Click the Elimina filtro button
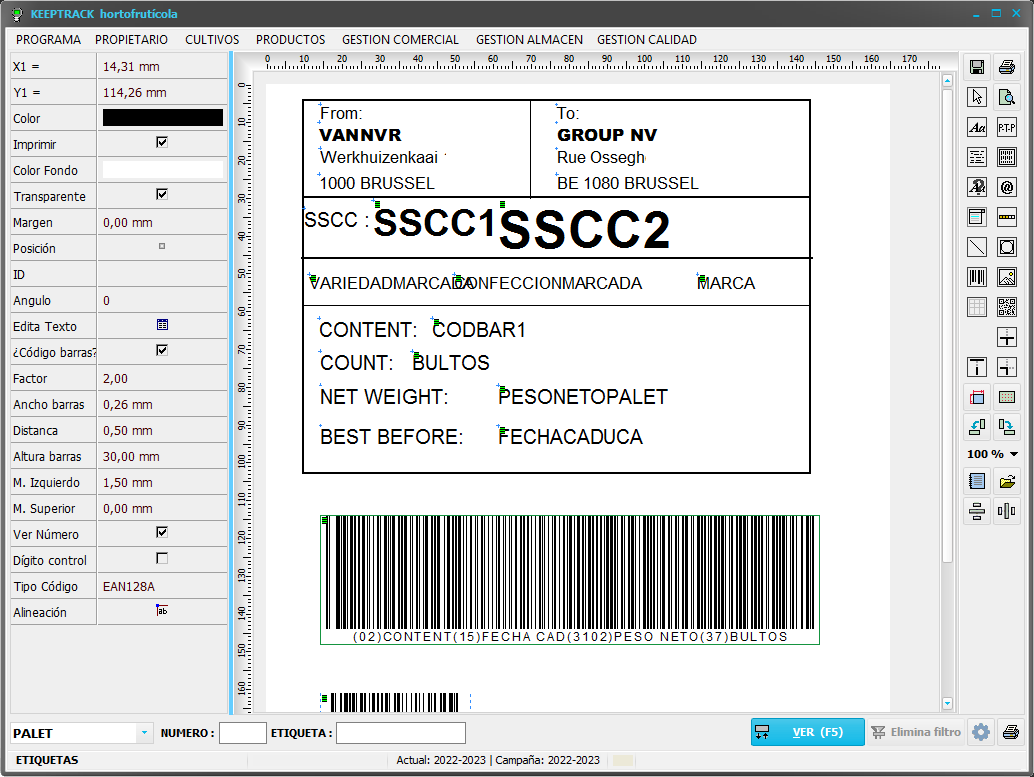The height and width of the screenshot is (777, 1034). pos(915,732)
